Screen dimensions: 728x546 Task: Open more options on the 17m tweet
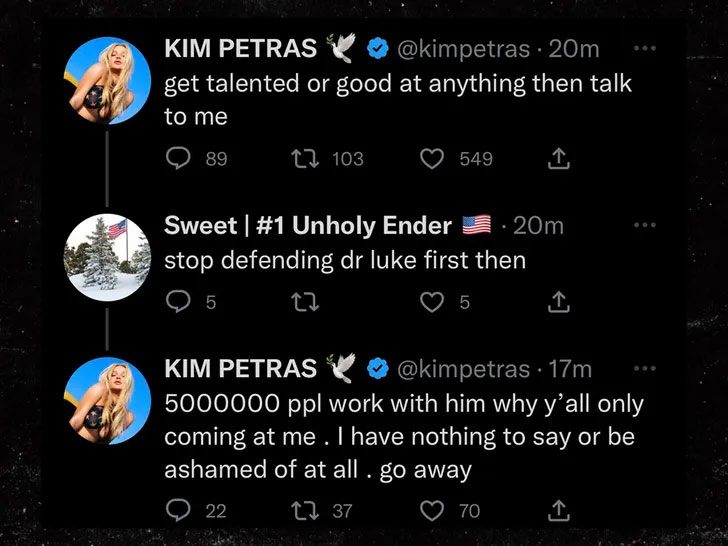tap(646, 369)
